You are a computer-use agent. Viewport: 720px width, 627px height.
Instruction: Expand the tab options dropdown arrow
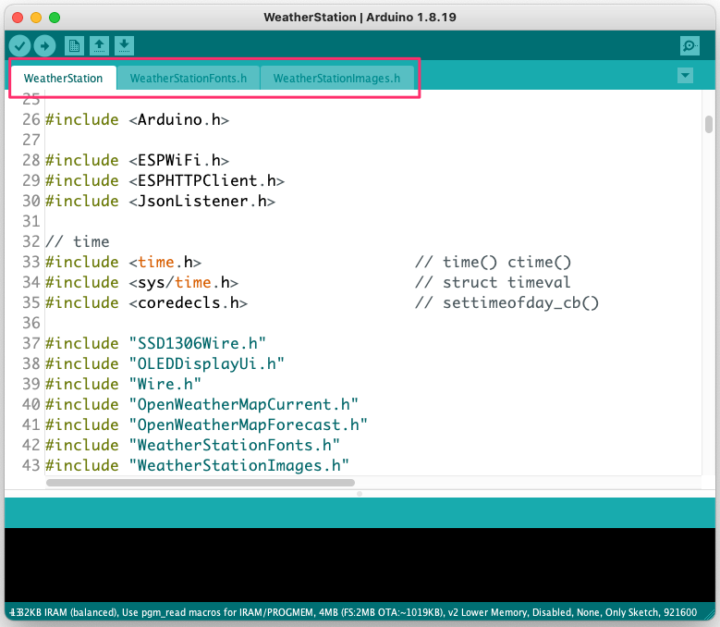point(685,76)
